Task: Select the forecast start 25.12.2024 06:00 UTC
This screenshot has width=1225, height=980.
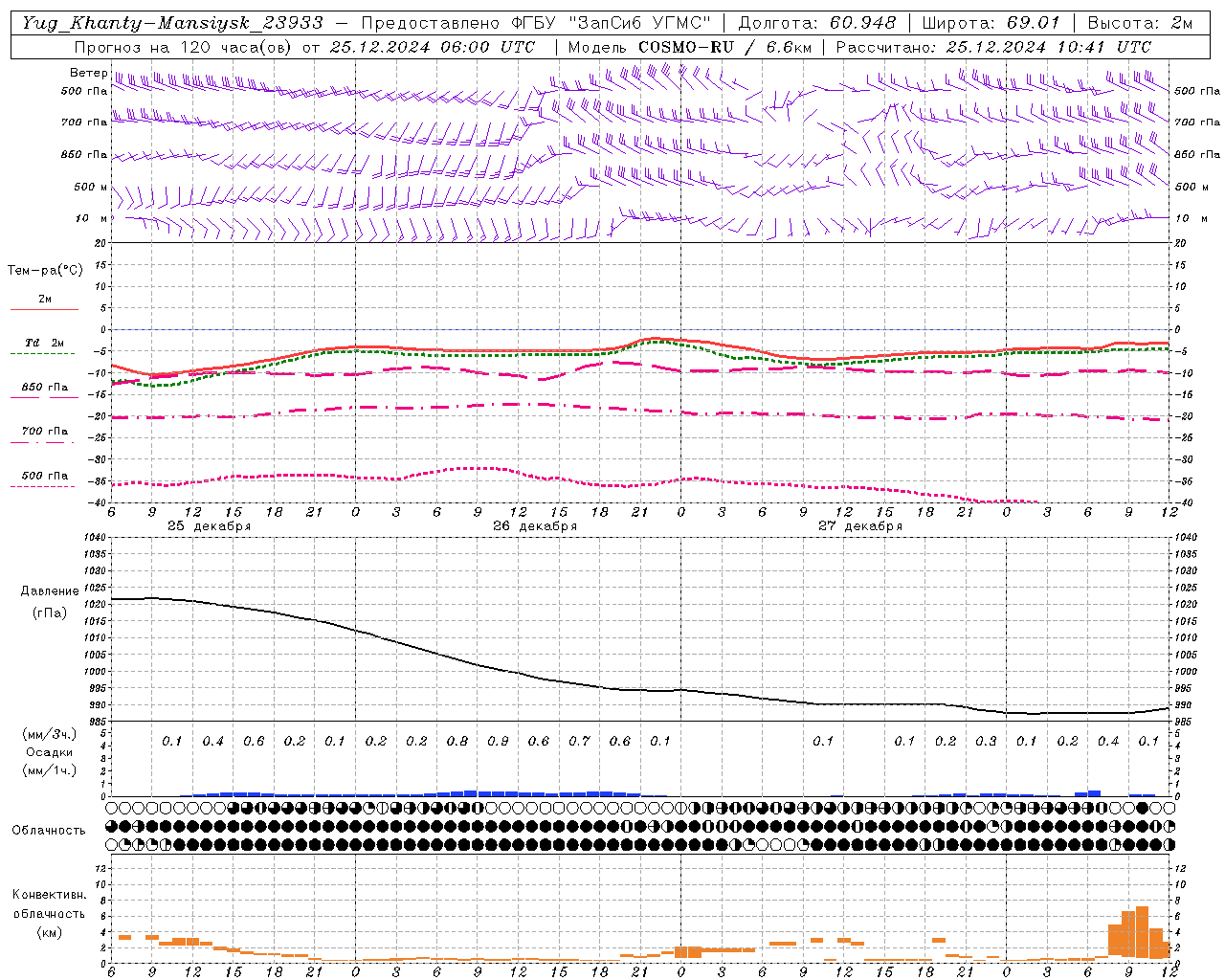Action: [x=433, y=47]
